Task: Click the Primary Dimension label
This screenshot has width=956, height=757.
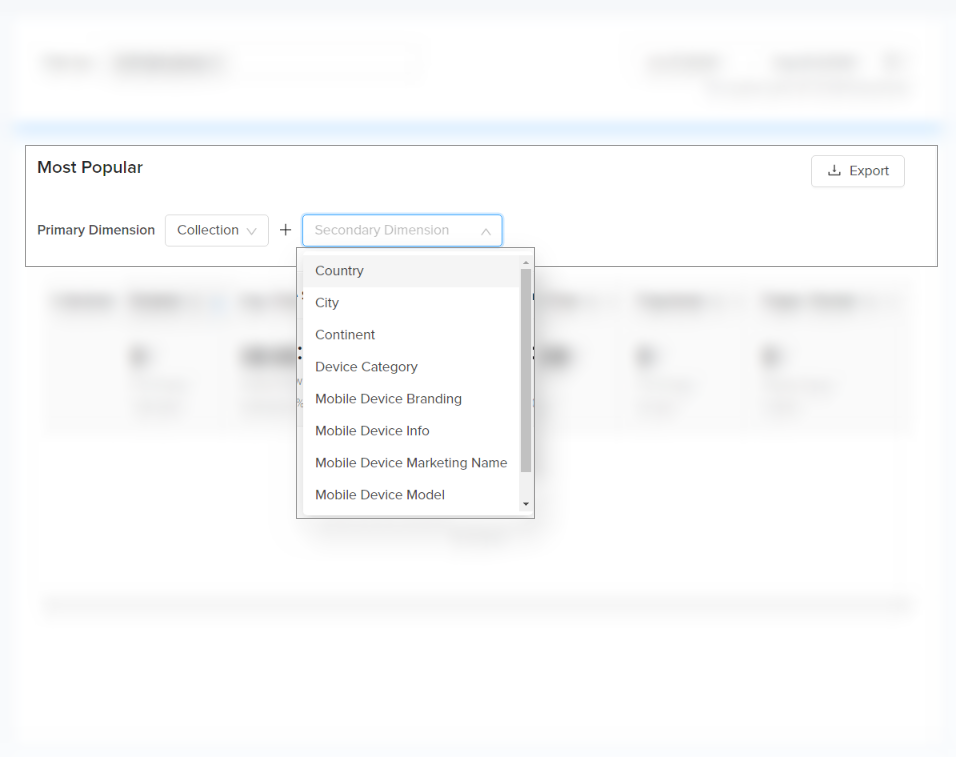Action: (96, 230)
